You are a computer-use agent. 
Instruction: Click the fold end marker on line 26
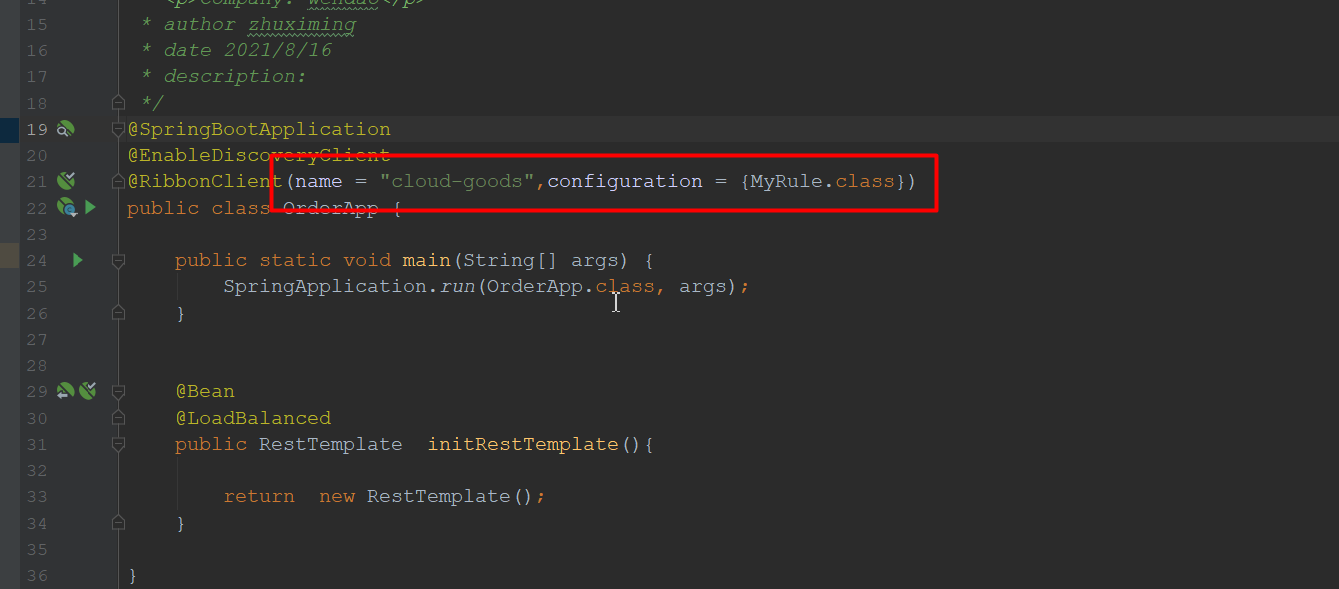tap(118, 313)
